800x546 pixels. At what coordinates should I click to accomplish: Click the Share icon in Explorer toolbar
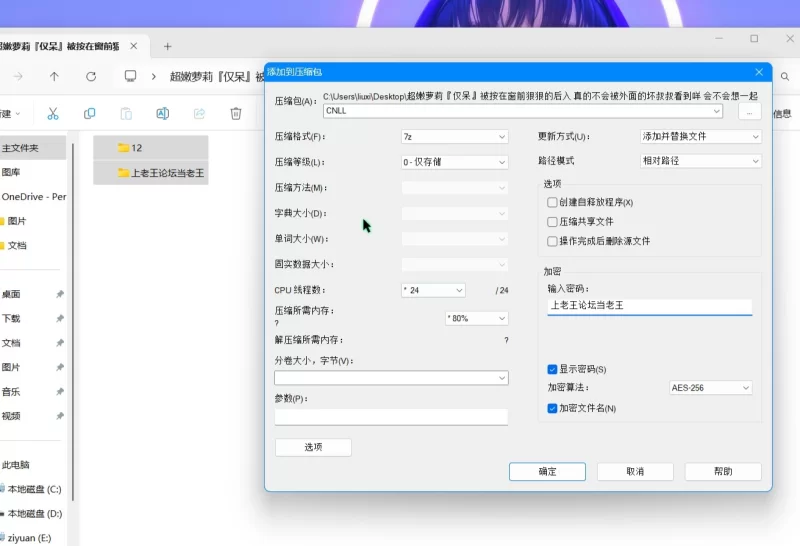(199, 113)
